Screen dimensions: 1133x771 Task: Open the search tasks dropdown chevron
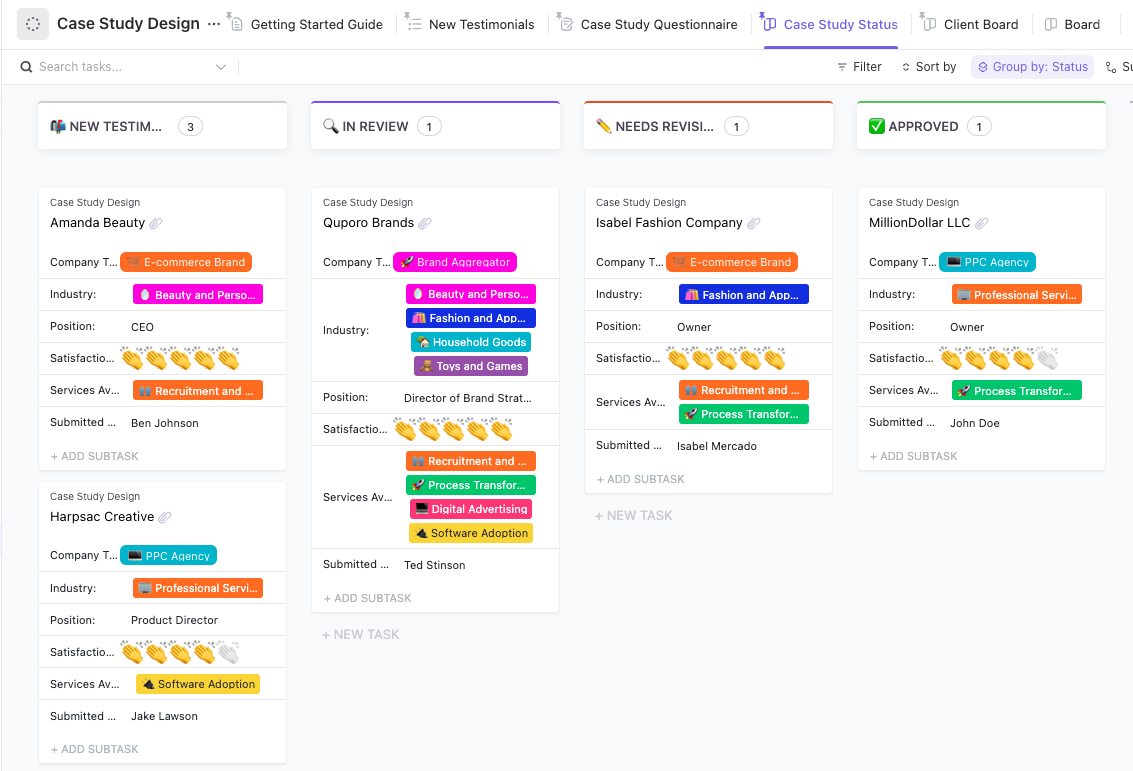pos(220,66)
